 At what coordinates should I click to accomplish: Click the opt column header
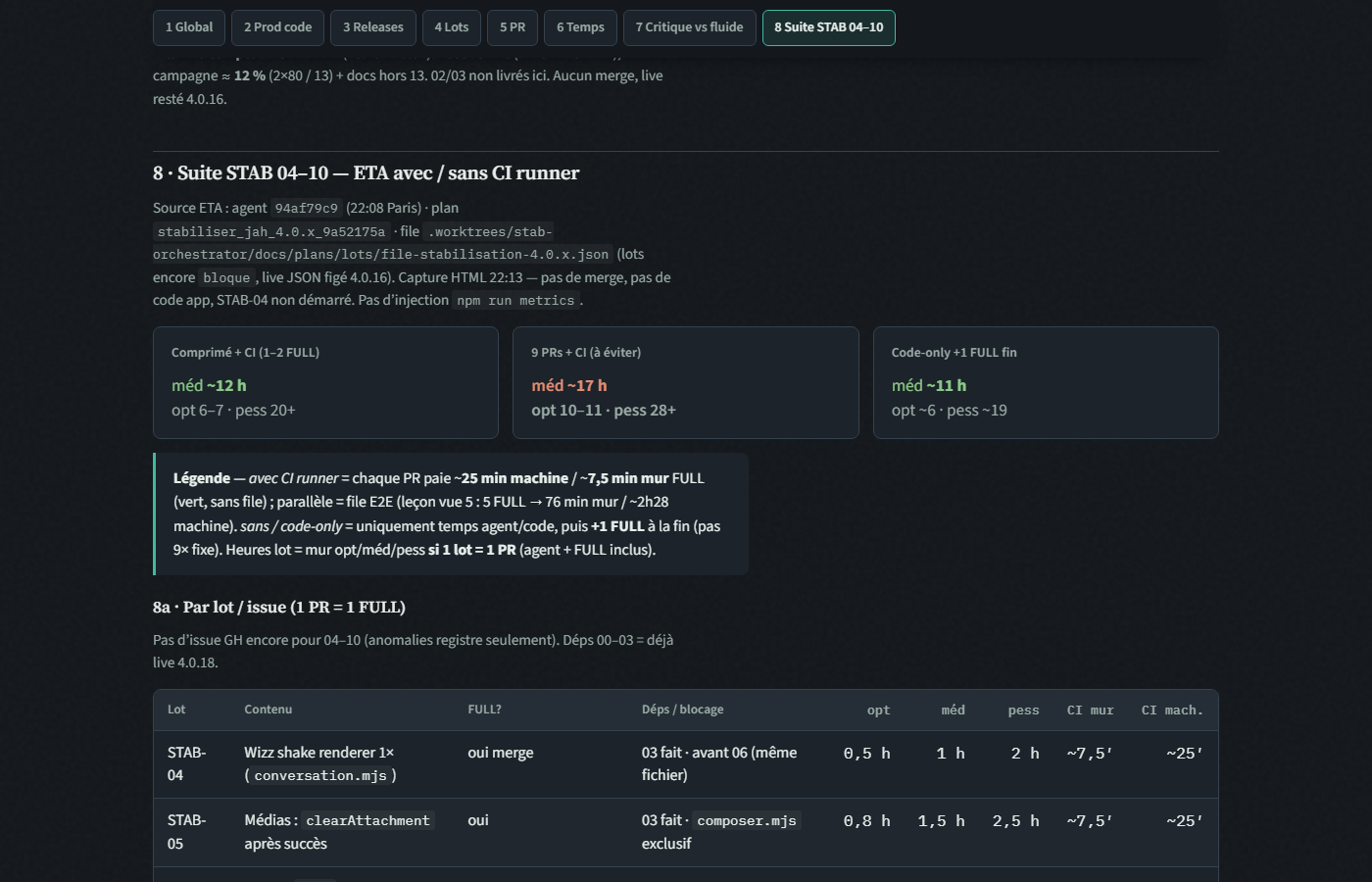tap(879, 710)
